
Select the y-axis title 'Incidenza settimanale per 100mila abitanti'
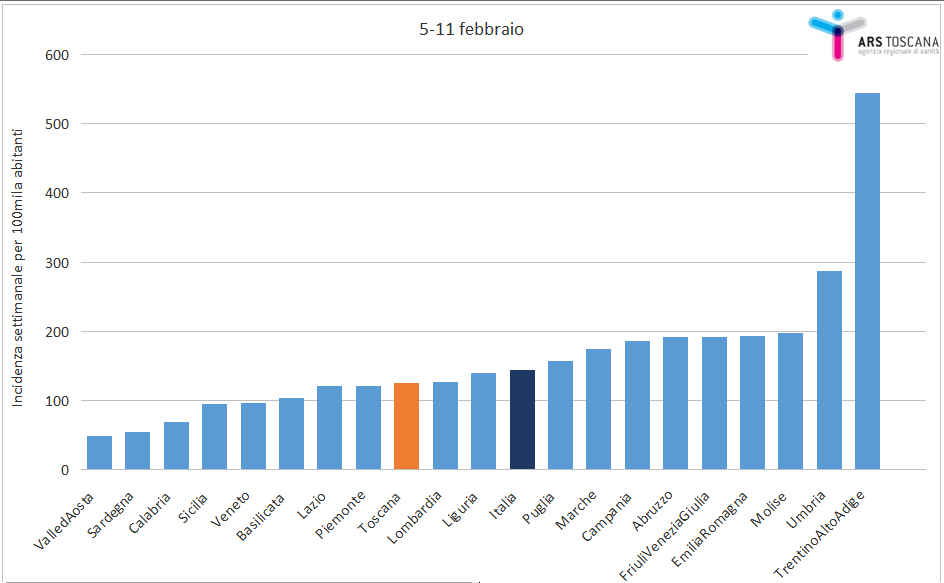coord(17,267)
